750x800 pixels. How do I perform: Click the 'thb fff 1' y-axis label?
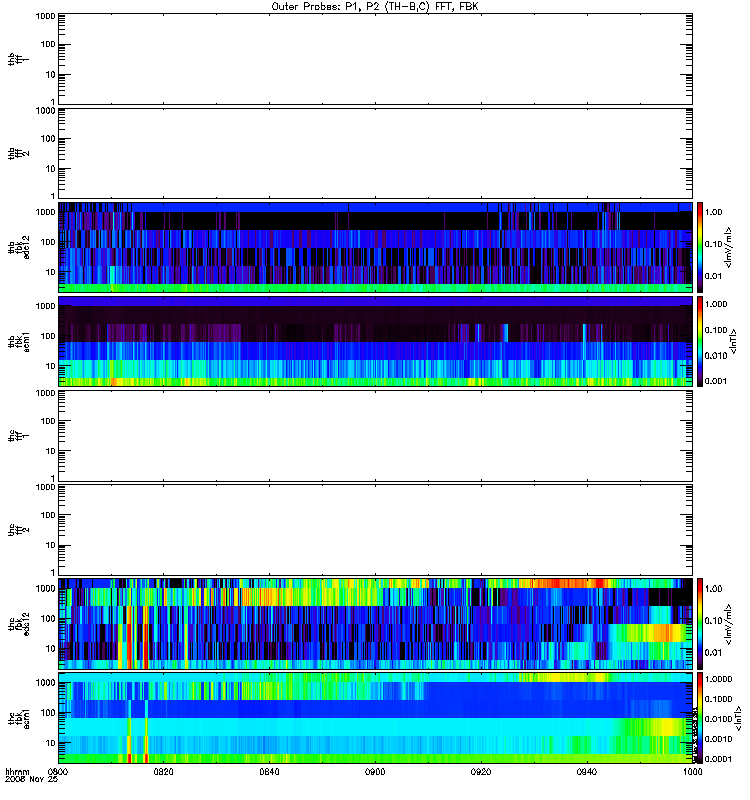[18, 59]
